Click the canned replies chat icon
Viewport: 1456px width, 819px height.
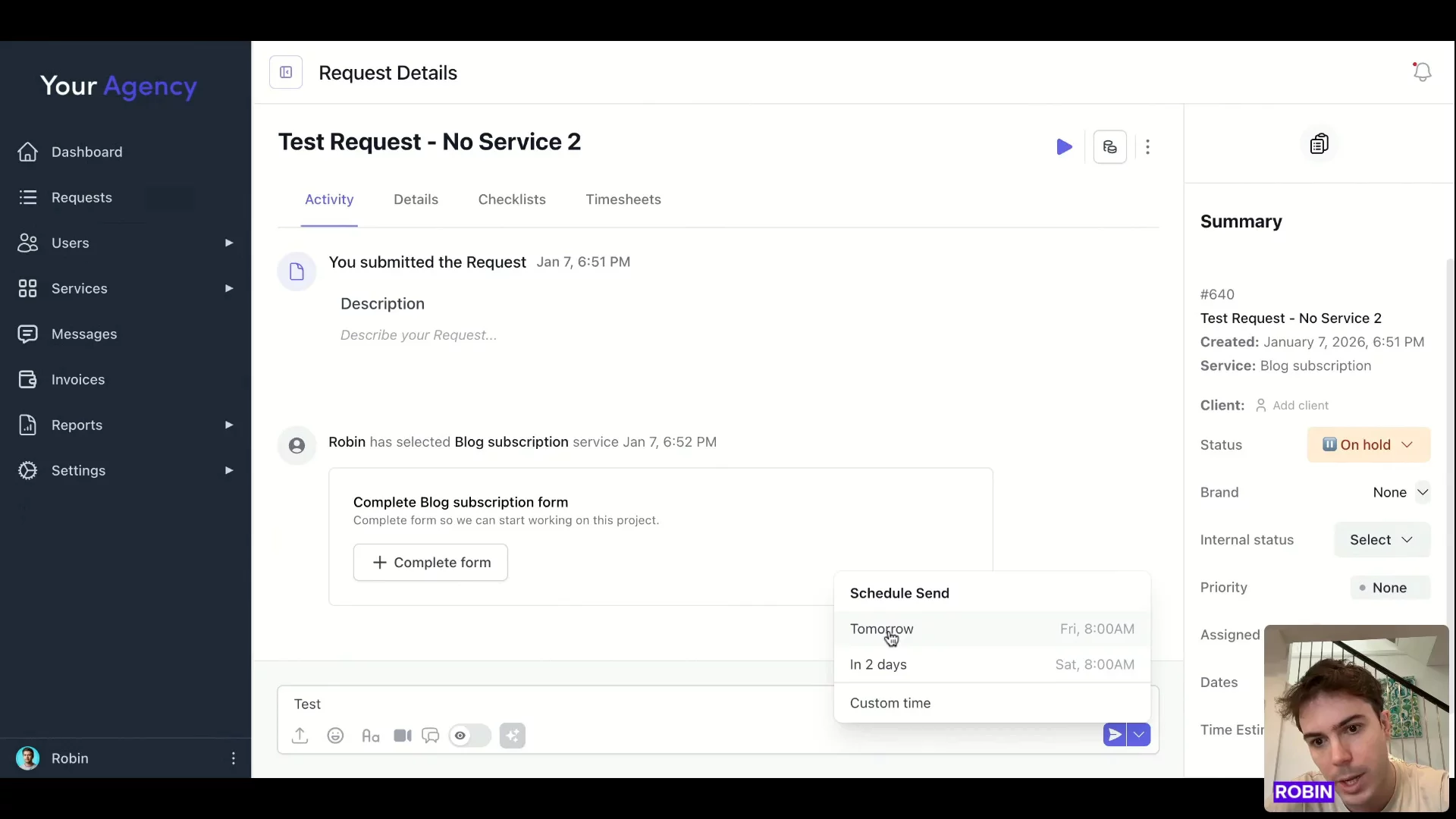click(431, 736)
